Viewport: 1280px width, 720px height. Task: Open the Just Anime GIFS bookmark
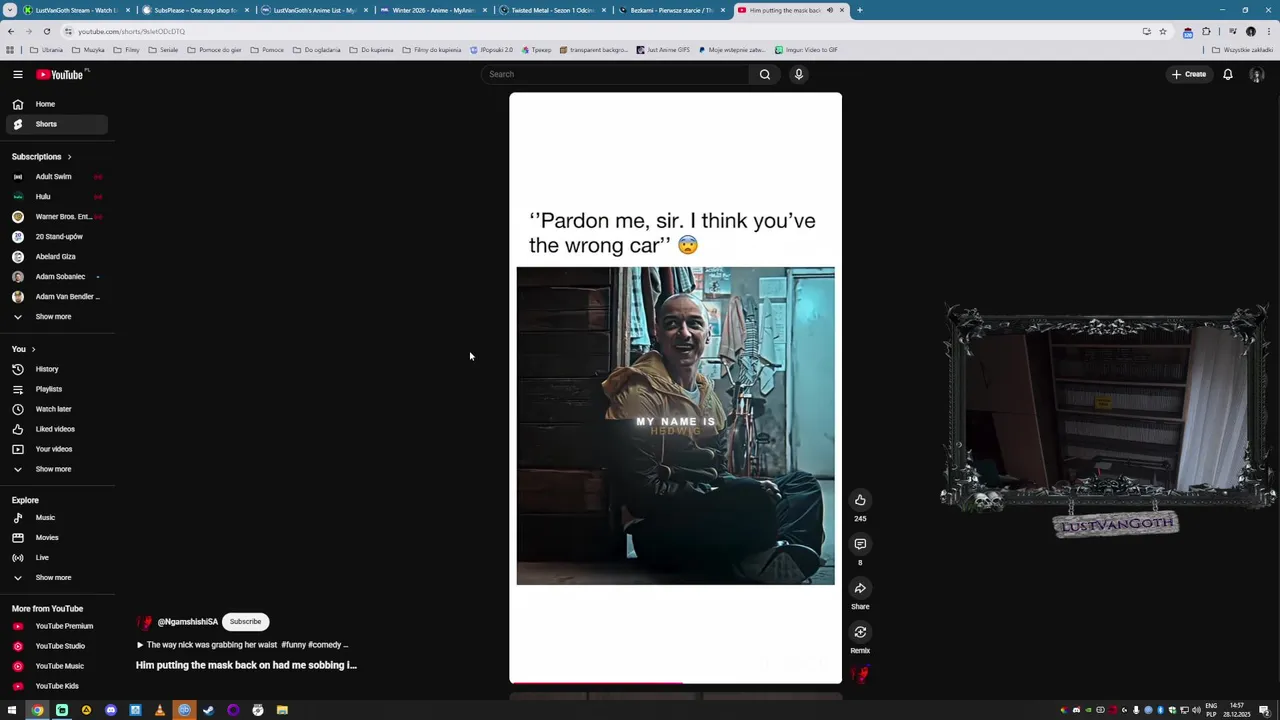coord(663,50)
